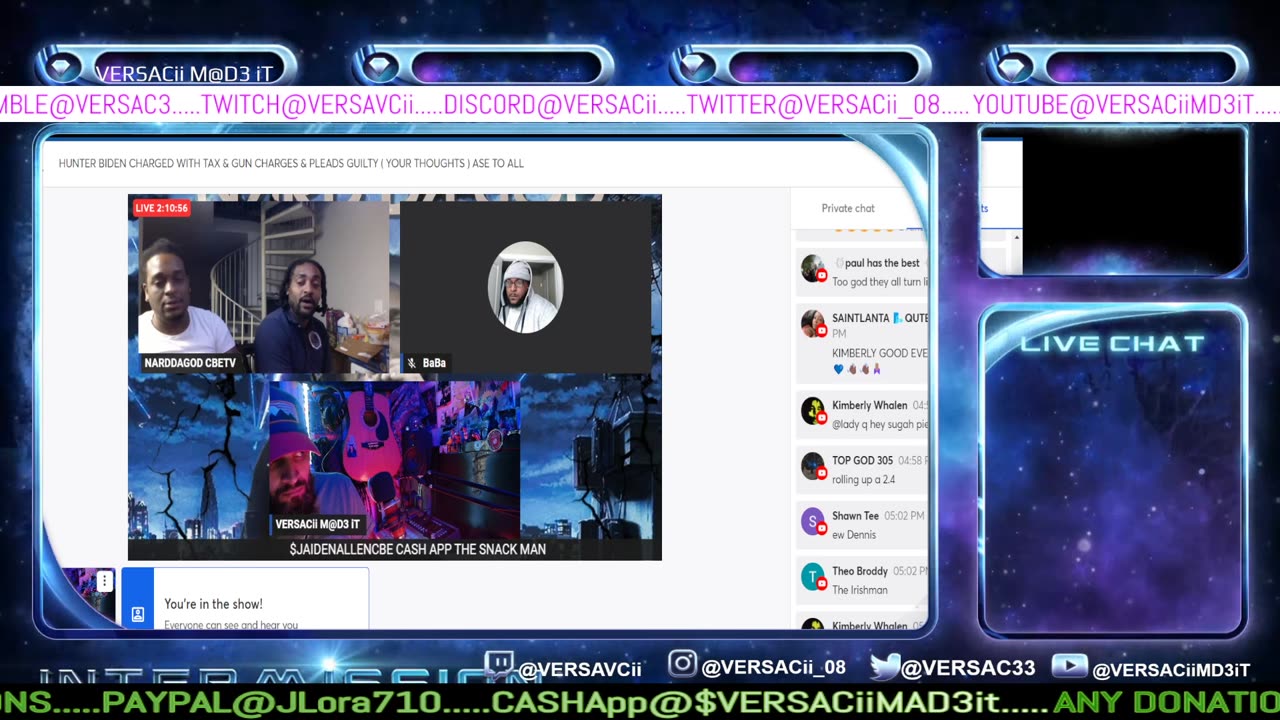Click the message "KIMBERLY GOOD EVE"
1280x720 pixels.
coord(879,353)
